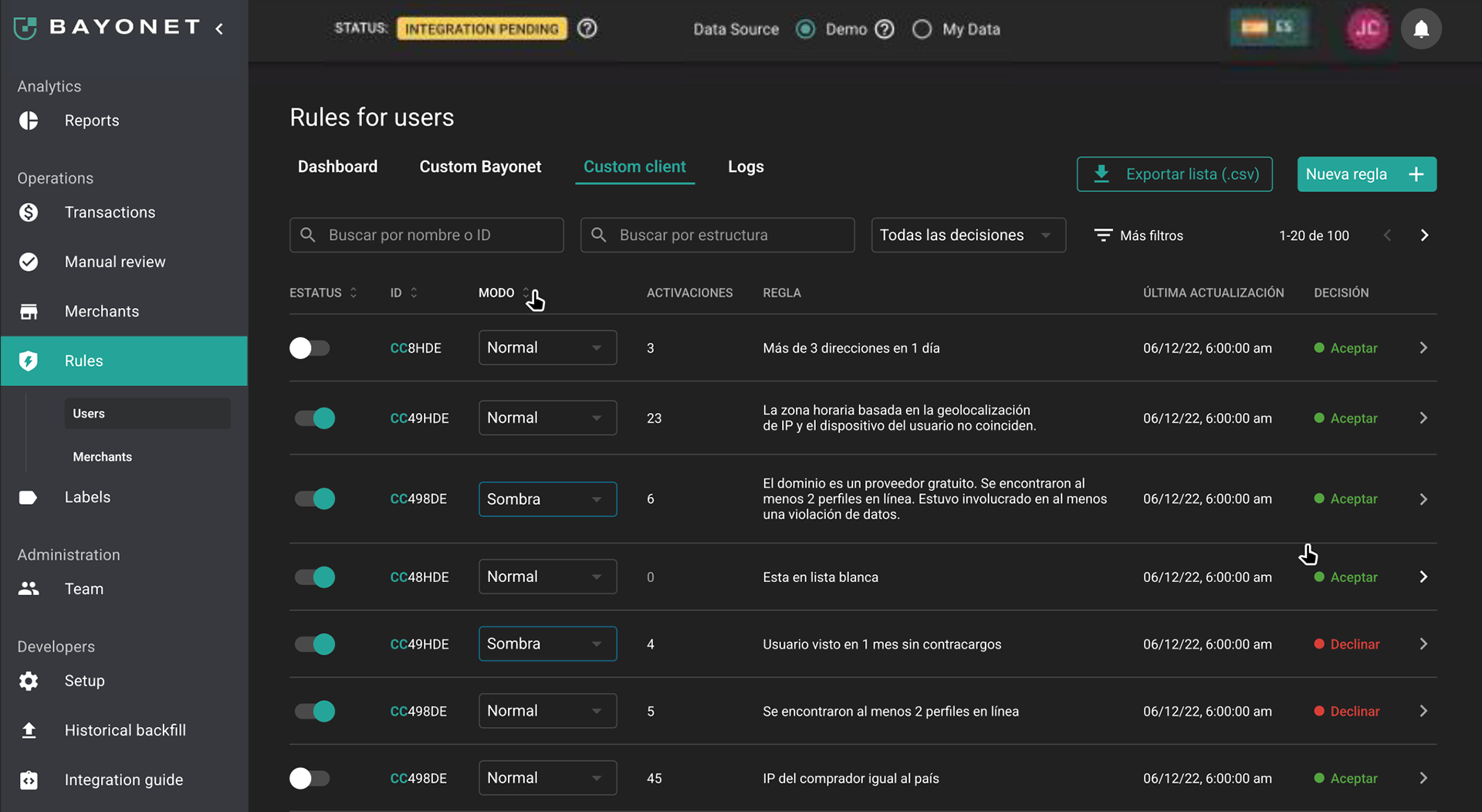Click Exportar lista (.csv) button

1174,174
